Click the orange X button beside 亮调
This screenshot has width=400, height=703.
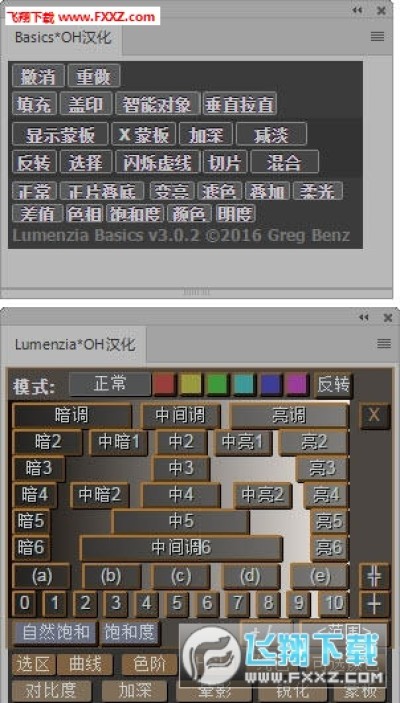374,416
